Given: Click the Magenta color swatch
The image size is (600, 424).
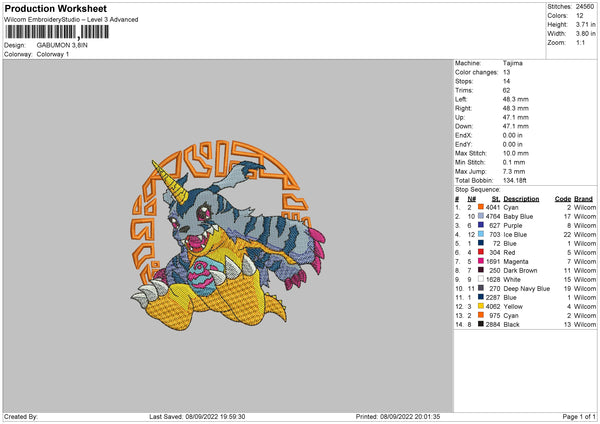Looking at the screenshot, I should tap(481, 261).
